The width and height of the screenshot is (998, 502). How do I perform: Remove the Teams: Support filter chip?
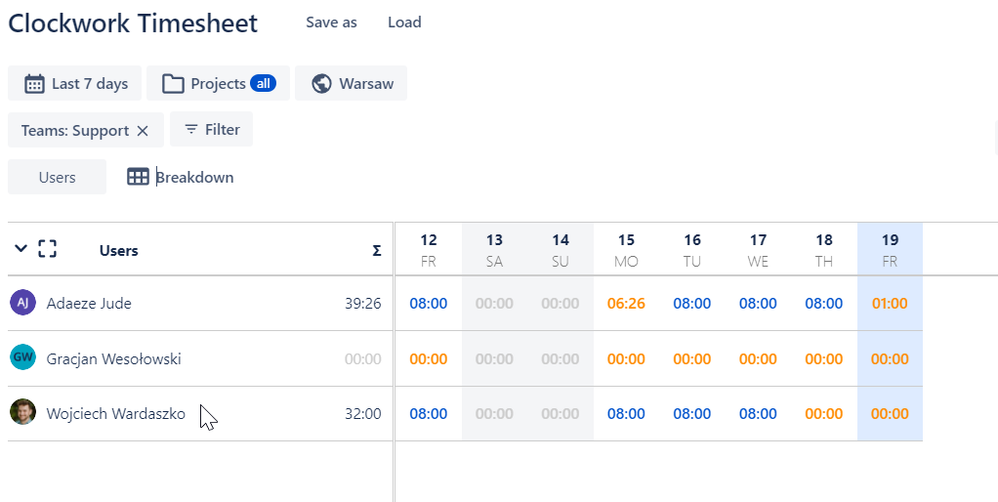143,131
